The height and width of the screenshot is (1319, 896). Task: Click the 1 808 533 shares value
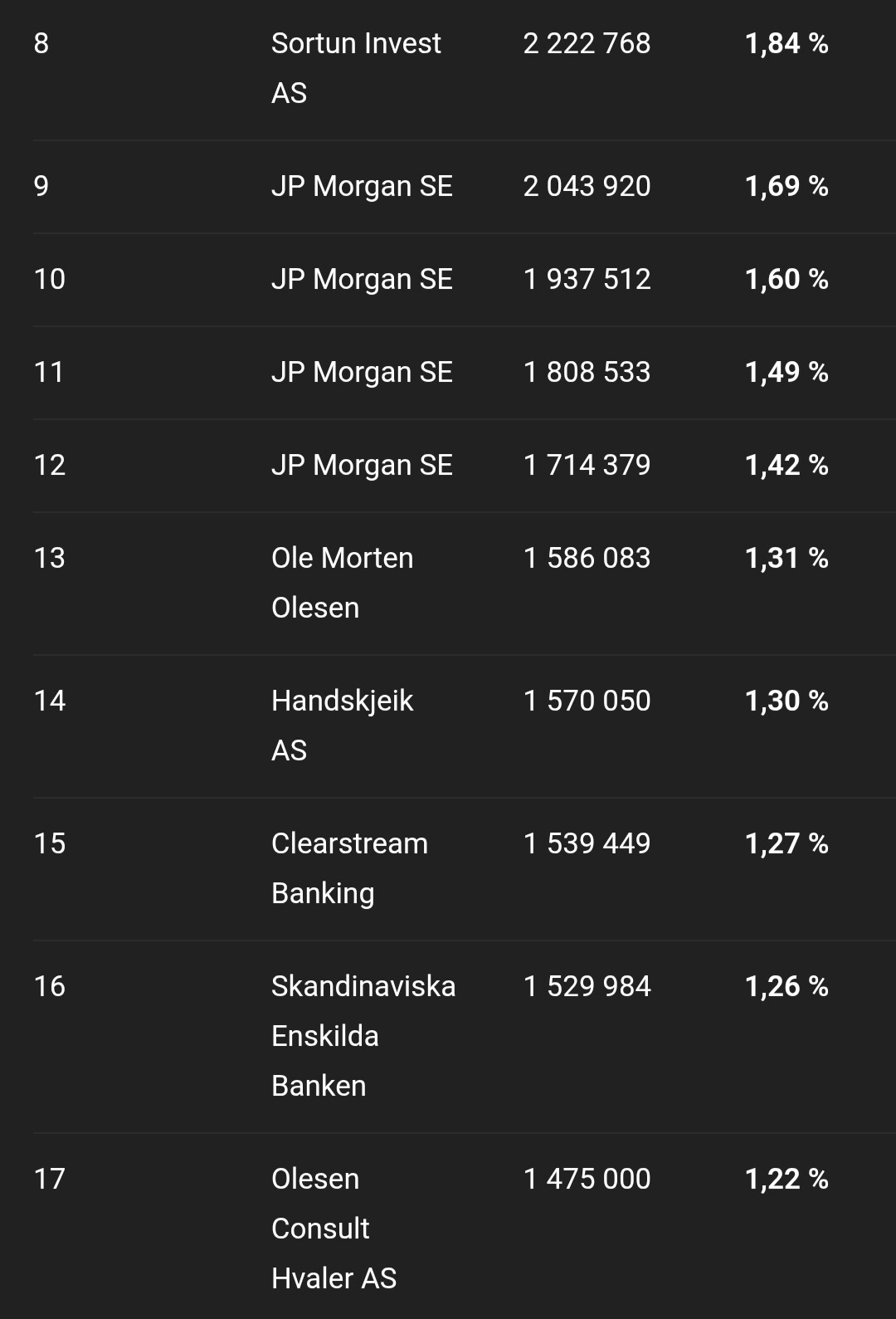(587, 372)
